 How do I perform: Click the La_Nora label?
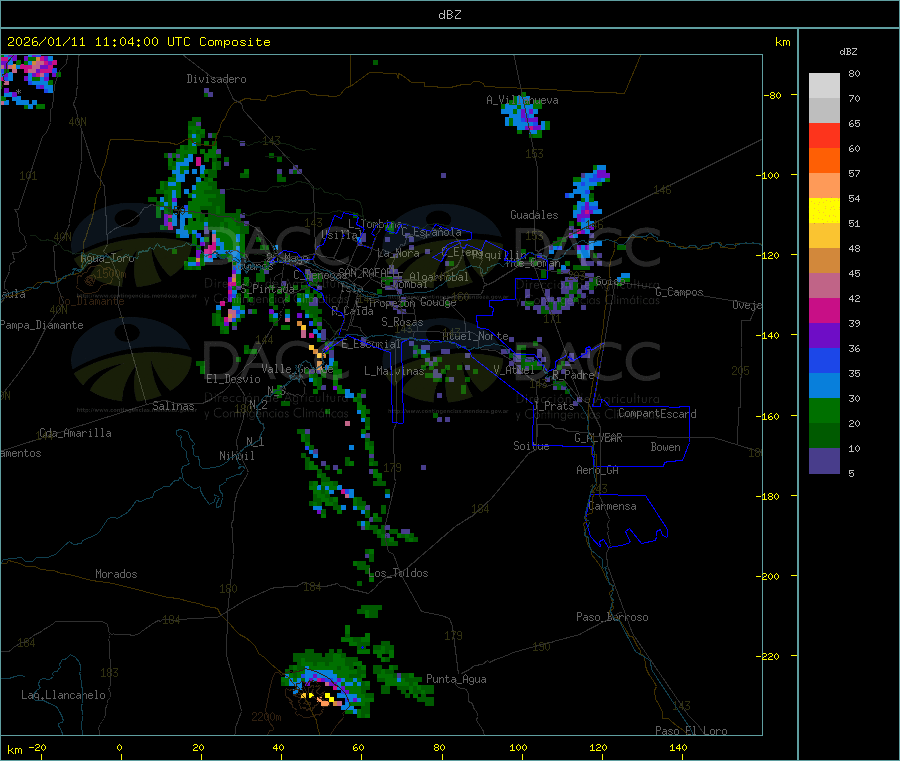tap(398, 253)
